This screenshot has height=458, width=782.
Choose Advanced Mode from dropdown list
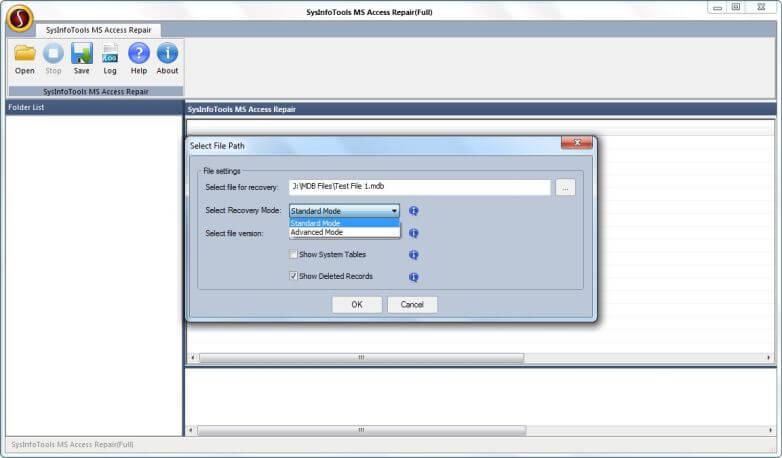click(x=343, y=233)
